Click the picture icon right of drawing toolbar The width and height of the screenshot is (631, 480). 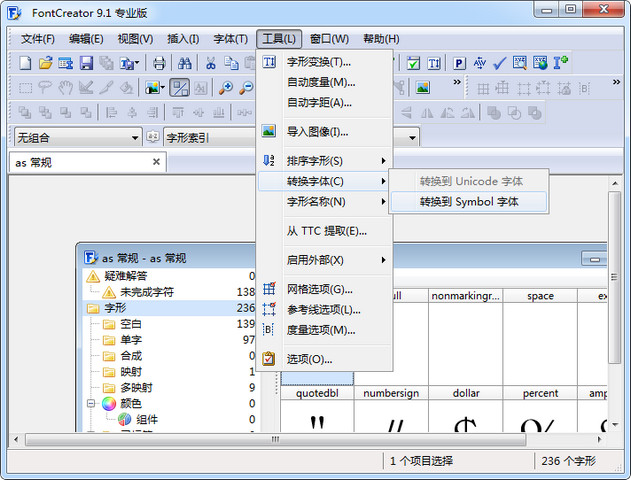coord(423,87)
